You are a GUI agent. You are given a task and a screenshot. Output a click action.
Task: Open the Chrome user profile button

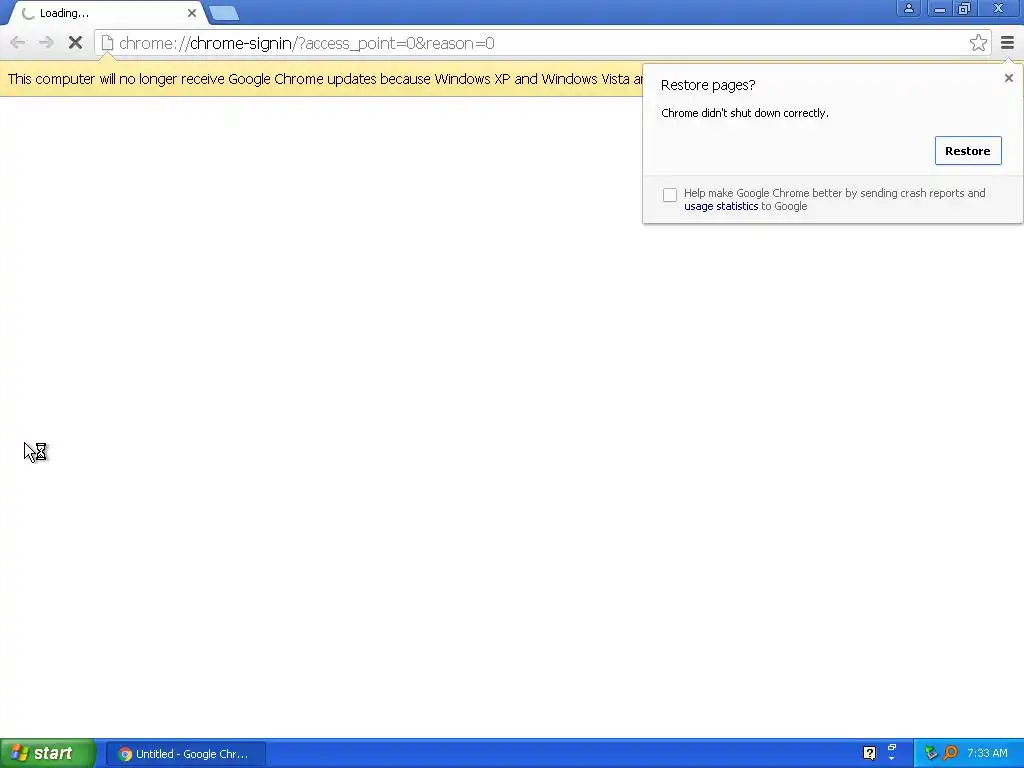pyautogui.click(x=908, y=8)
